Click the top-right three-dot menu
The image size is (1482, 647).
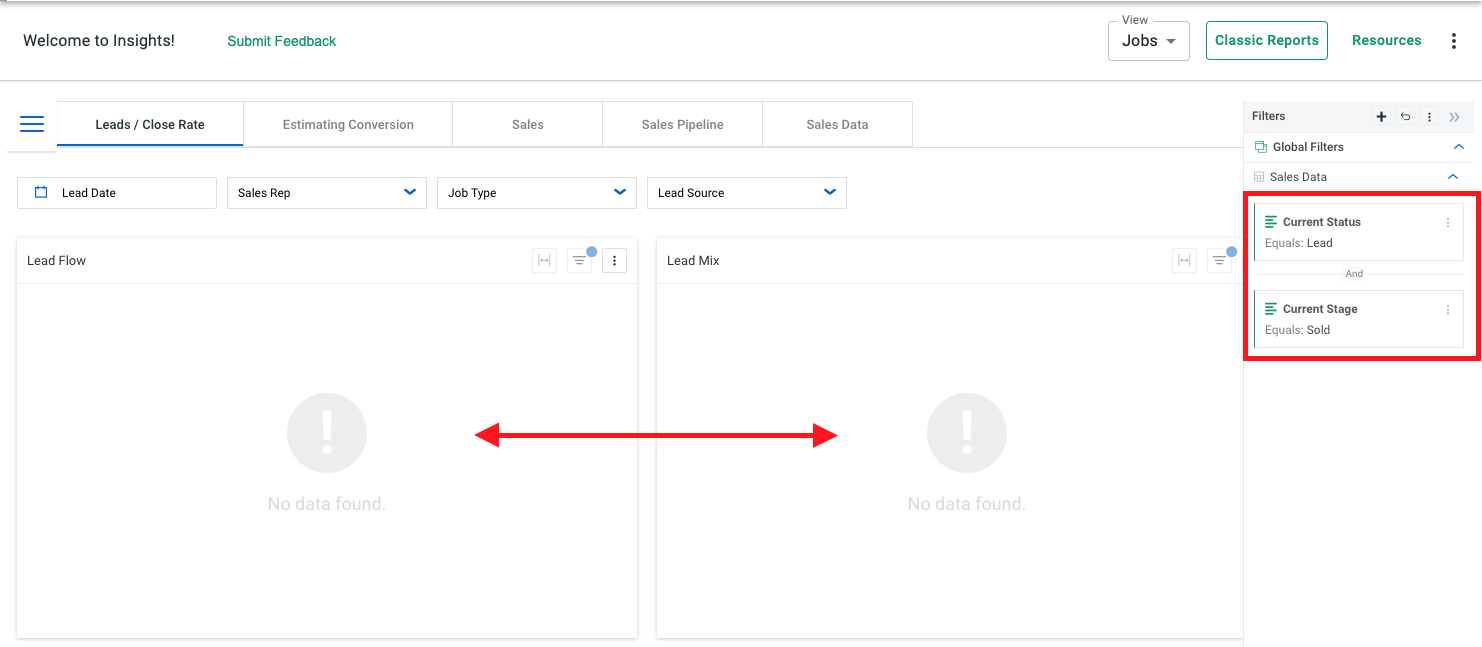pos(1454,40)
